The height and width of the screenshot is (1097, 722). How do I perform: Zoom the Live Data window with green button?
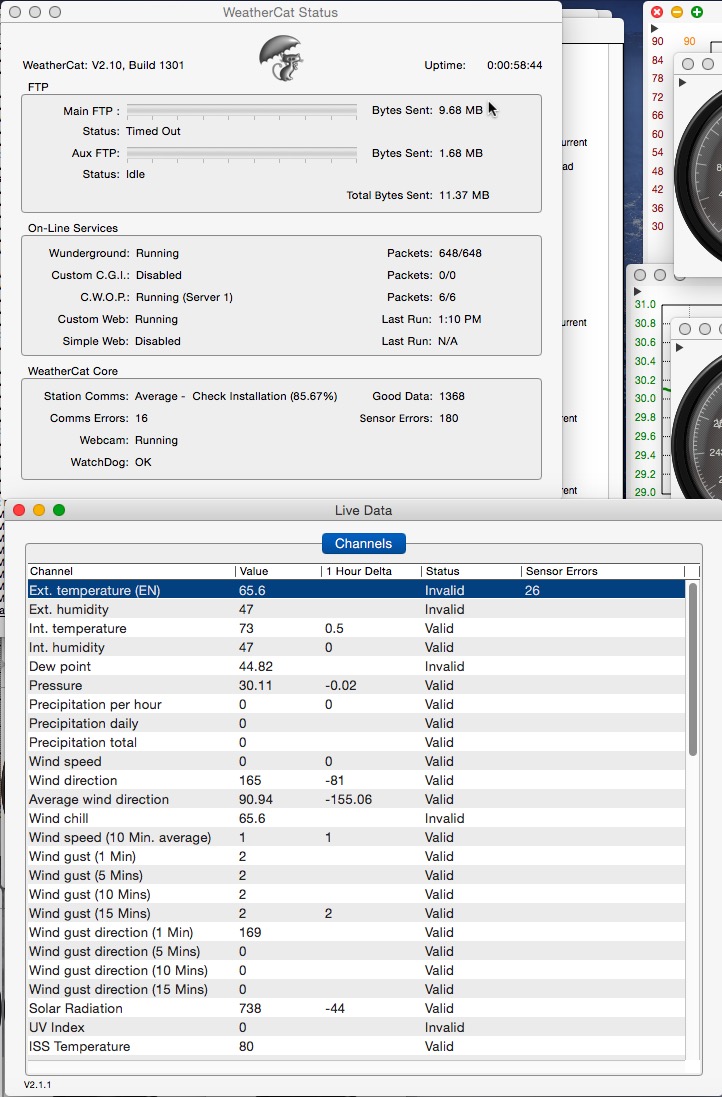59,510
